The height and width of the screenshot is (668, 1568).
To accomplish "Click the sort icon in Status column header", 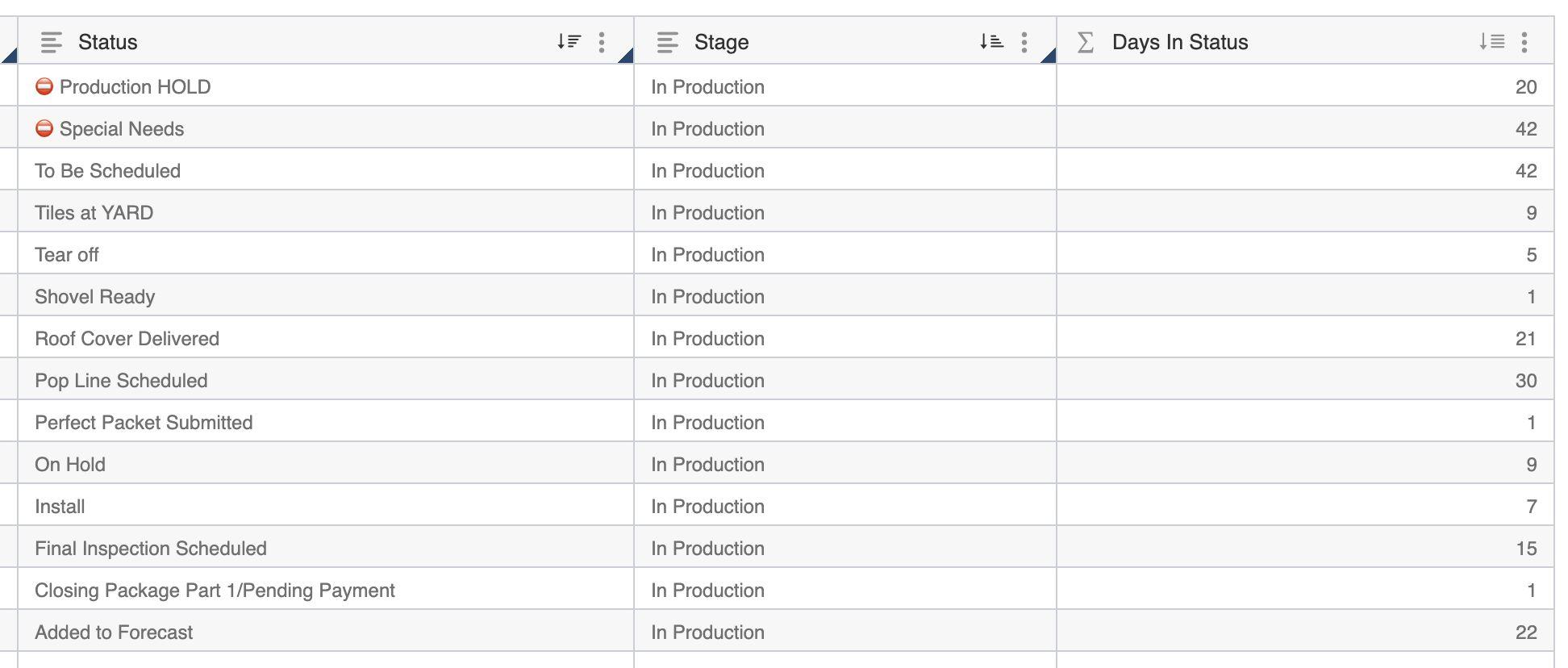I will [569, 42].
